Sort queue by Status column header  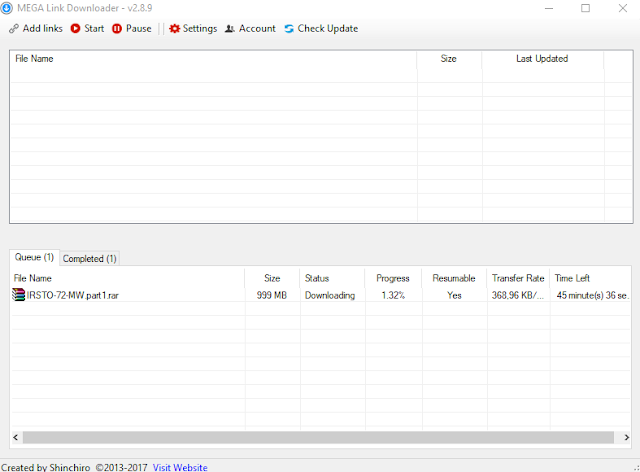click(x=332, y=278)
